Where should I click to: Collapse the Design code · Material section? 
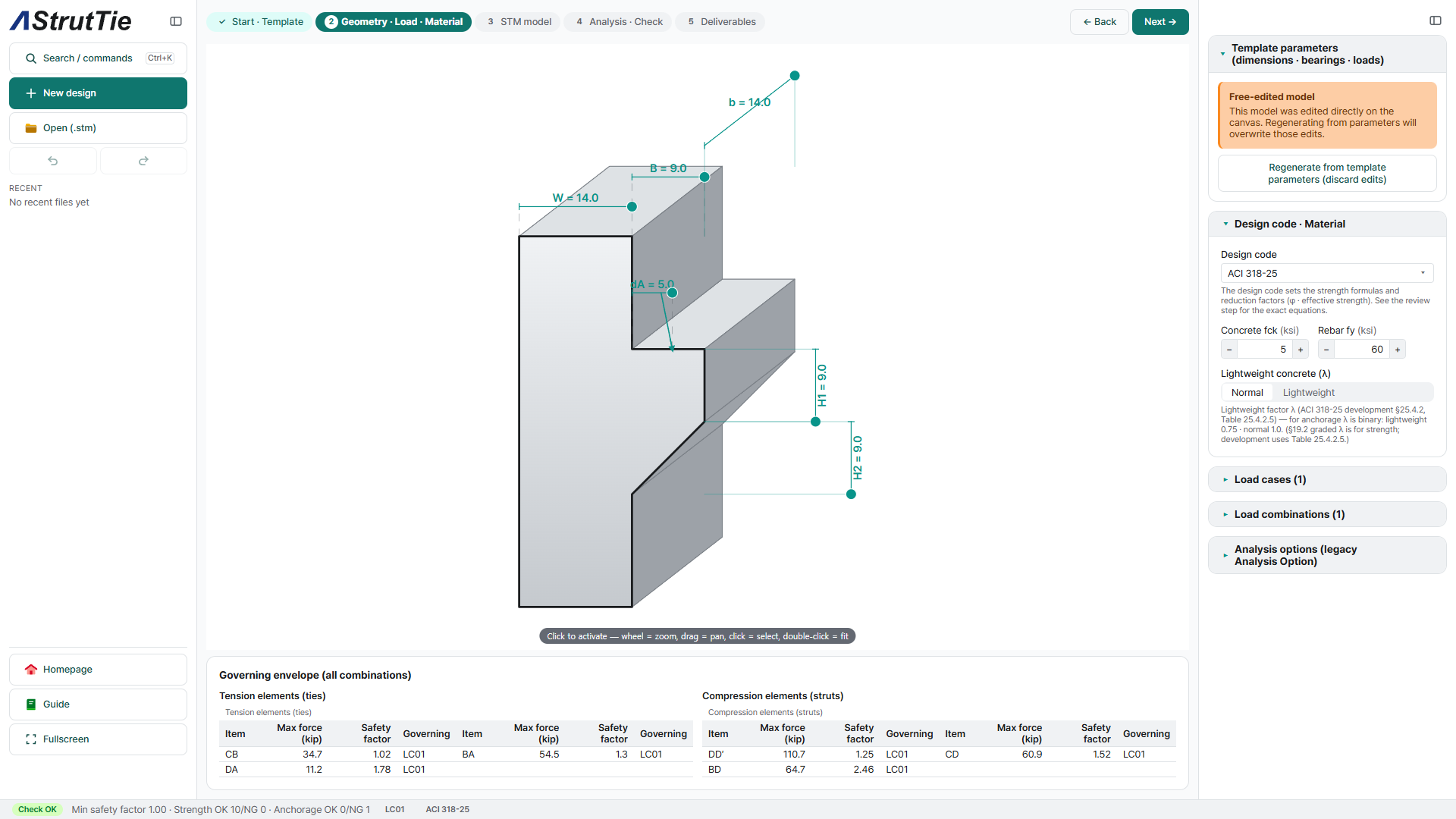tap(1327, 224)
